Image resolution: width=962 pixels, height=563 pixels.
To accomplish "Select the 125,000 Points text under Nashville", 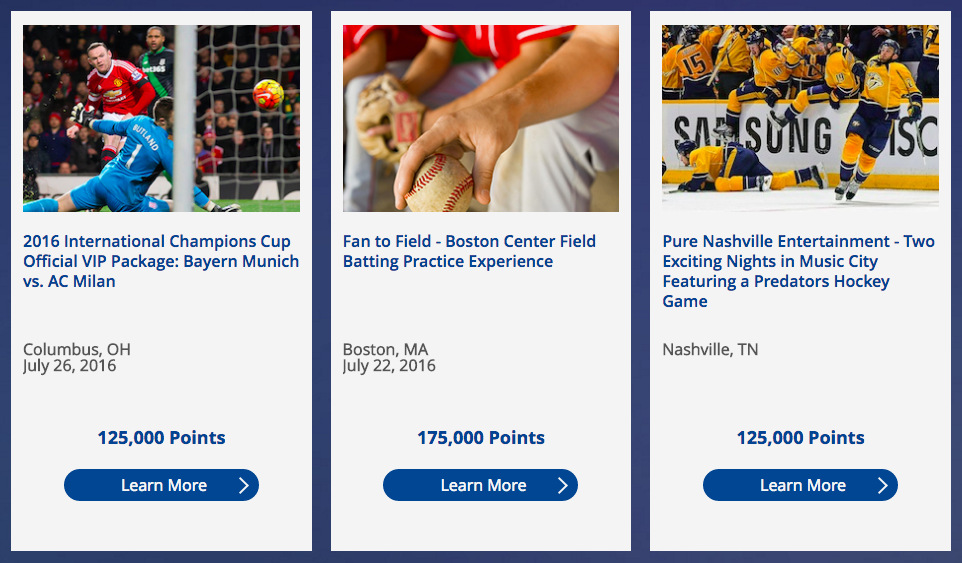I will tap(801, 438).
